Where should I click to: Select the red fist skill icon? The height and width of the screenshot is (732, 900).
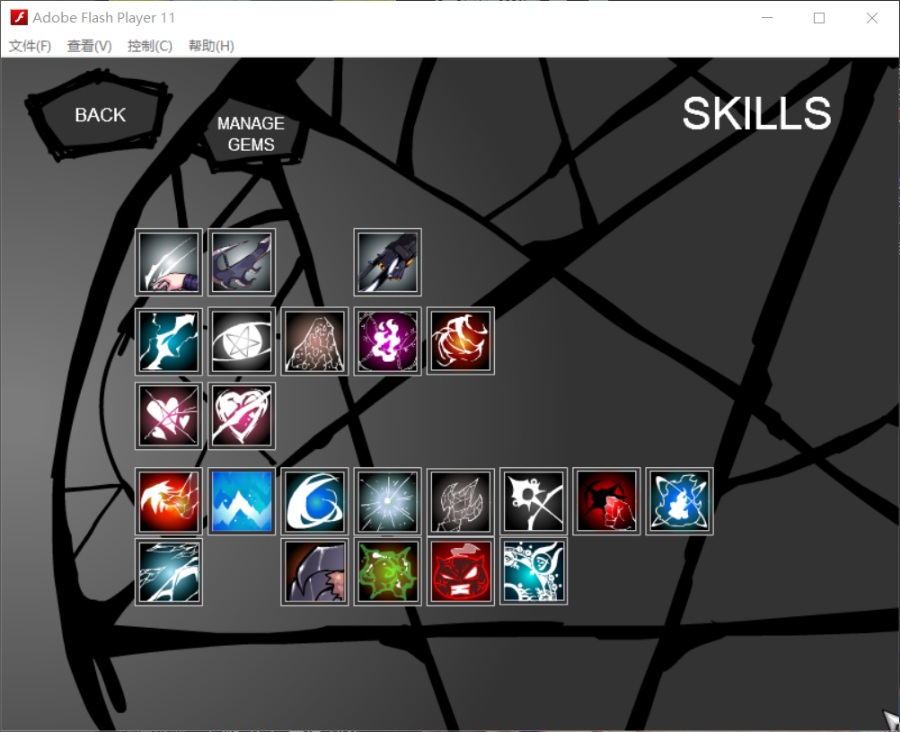(x=607, y=501)
